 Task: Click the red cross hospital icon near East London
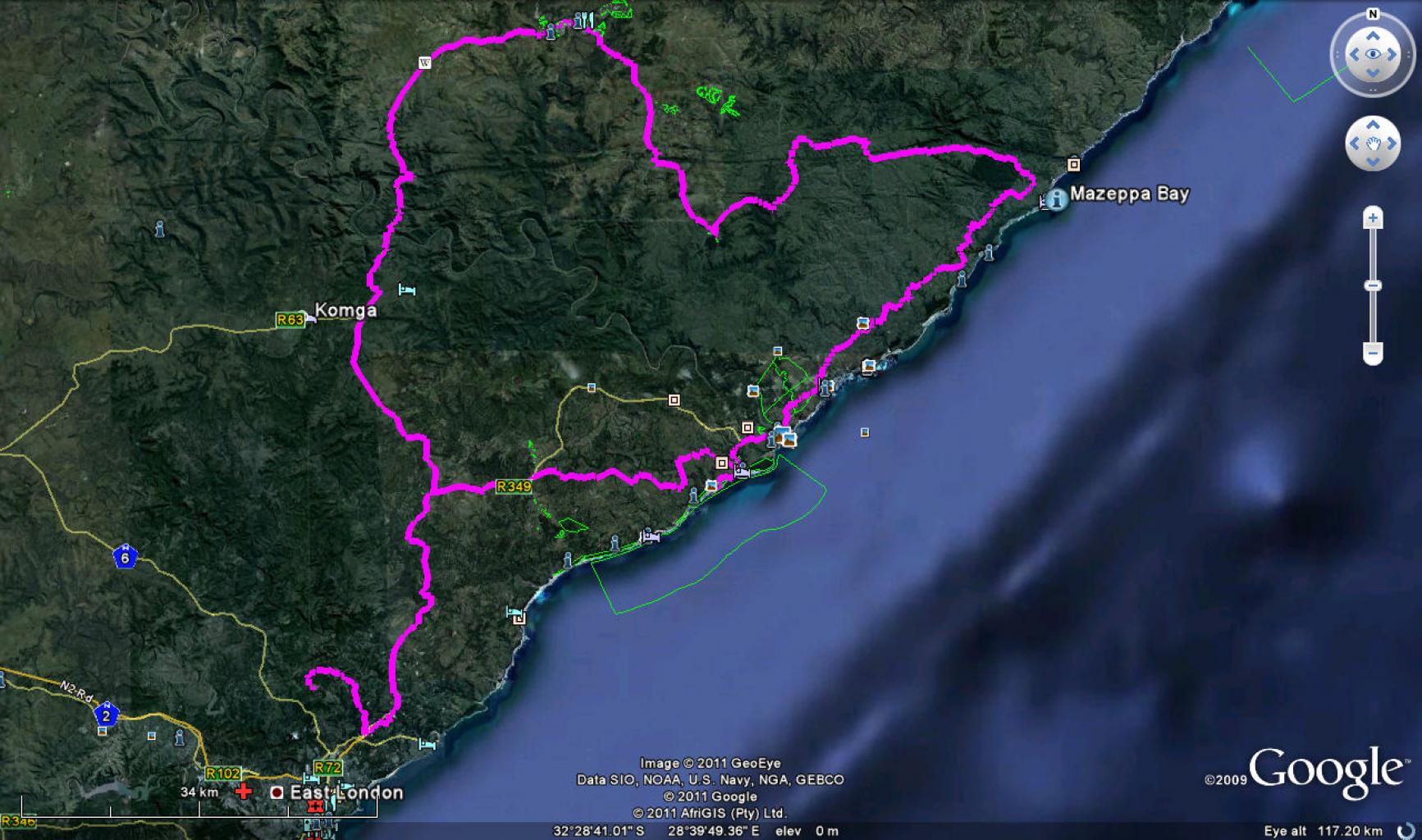click(244, 792)
